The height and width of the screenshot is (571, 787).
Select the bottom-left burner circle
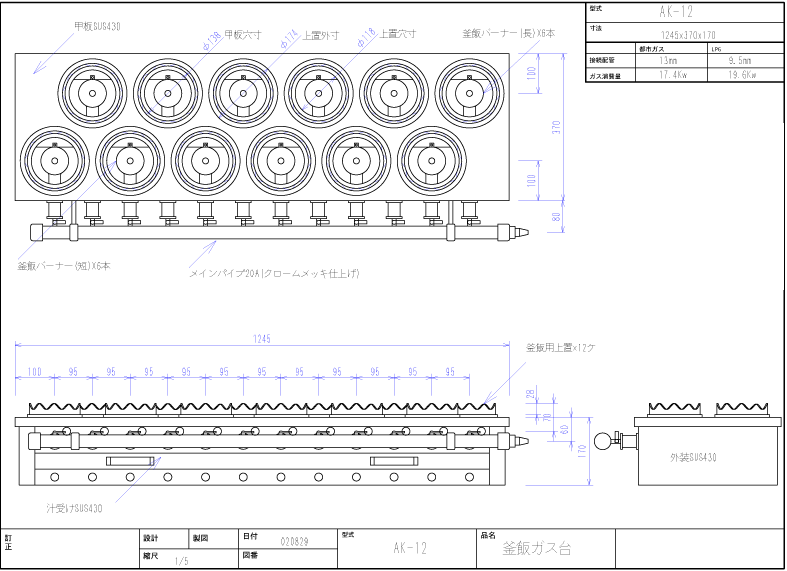click(x=54, y=160)
